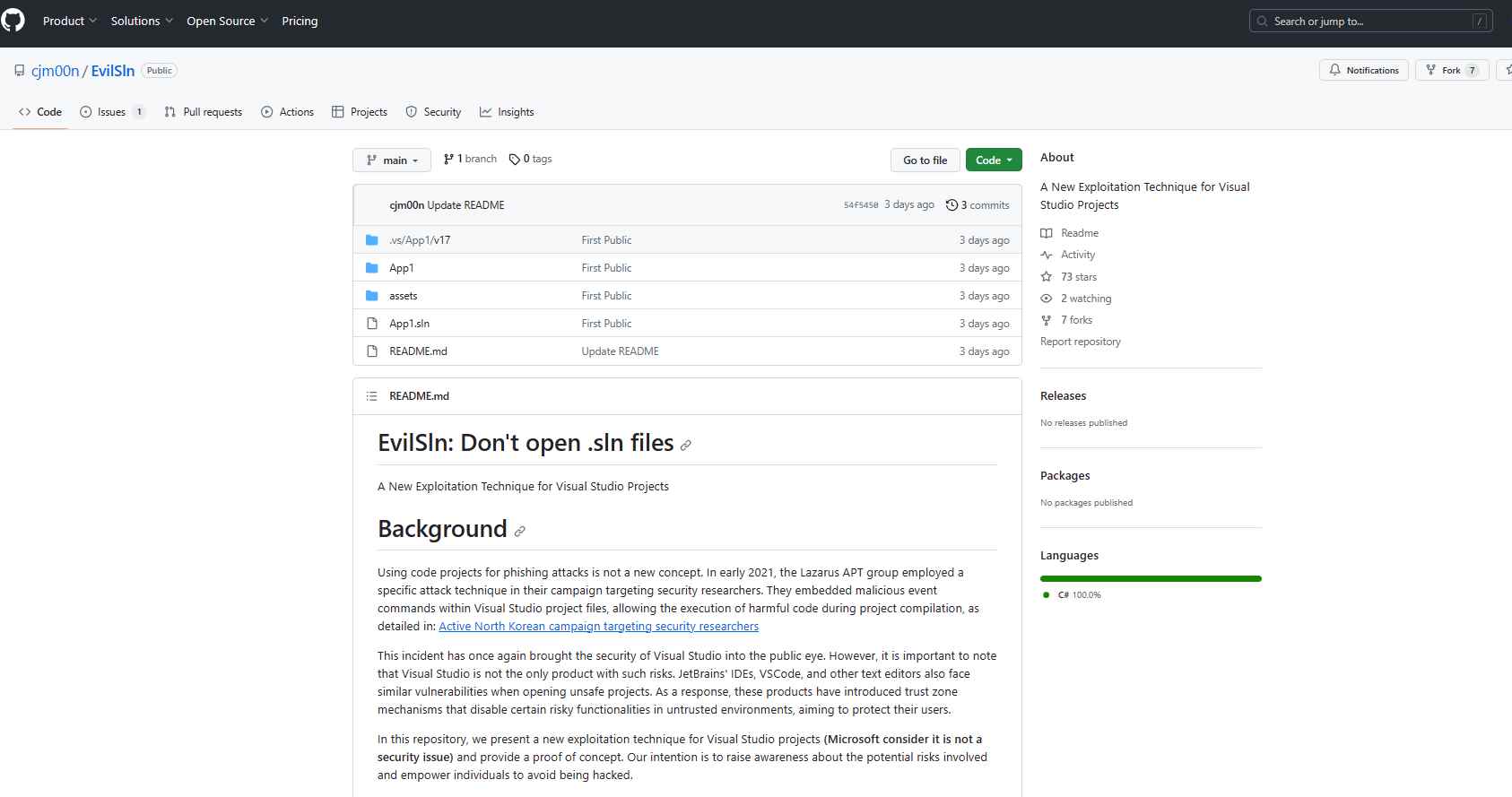
Task: Click the folder icon for assets
Action: (372, 296)
